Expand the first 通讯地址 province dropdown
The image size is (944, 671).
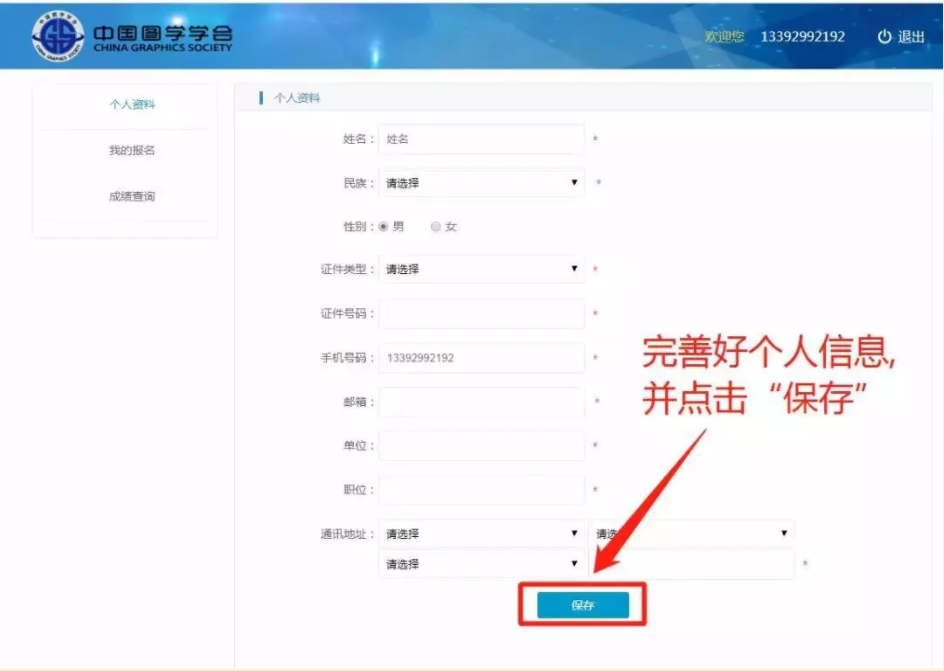tap(481, 534)
